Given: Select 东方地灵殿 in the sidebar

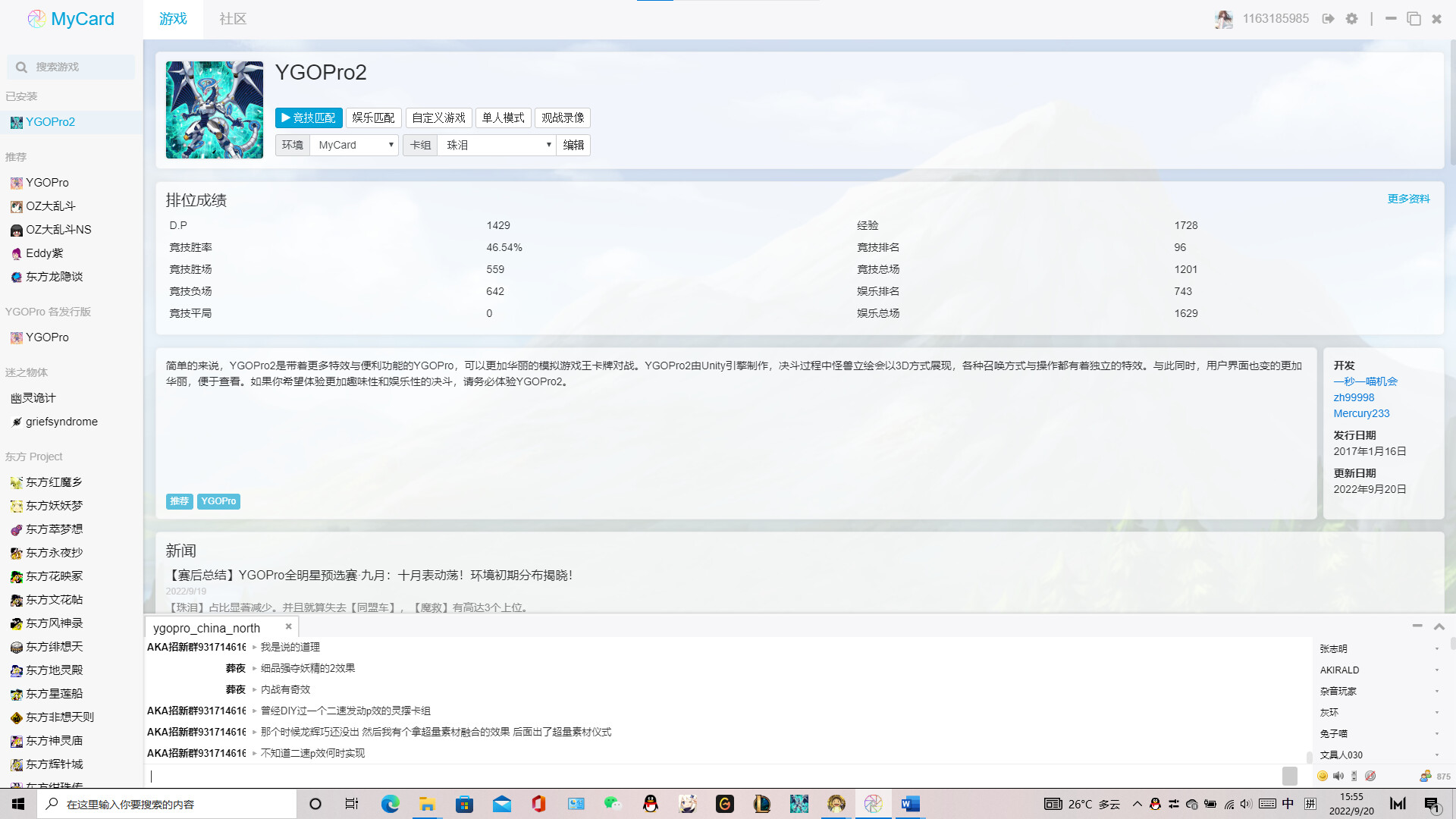Looking at the screenshot, I should click(71, 670).
